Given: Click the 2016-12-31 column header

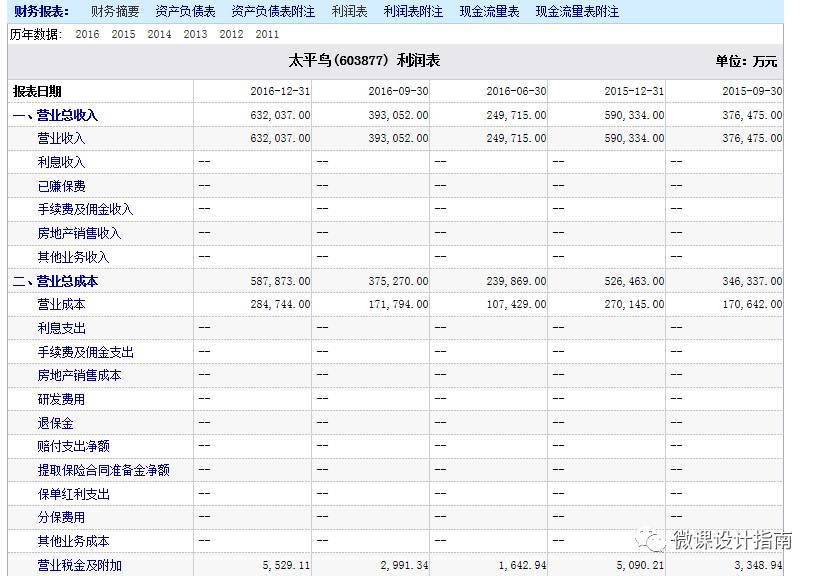Looking at the screenshot, I should tap(280, 91).
